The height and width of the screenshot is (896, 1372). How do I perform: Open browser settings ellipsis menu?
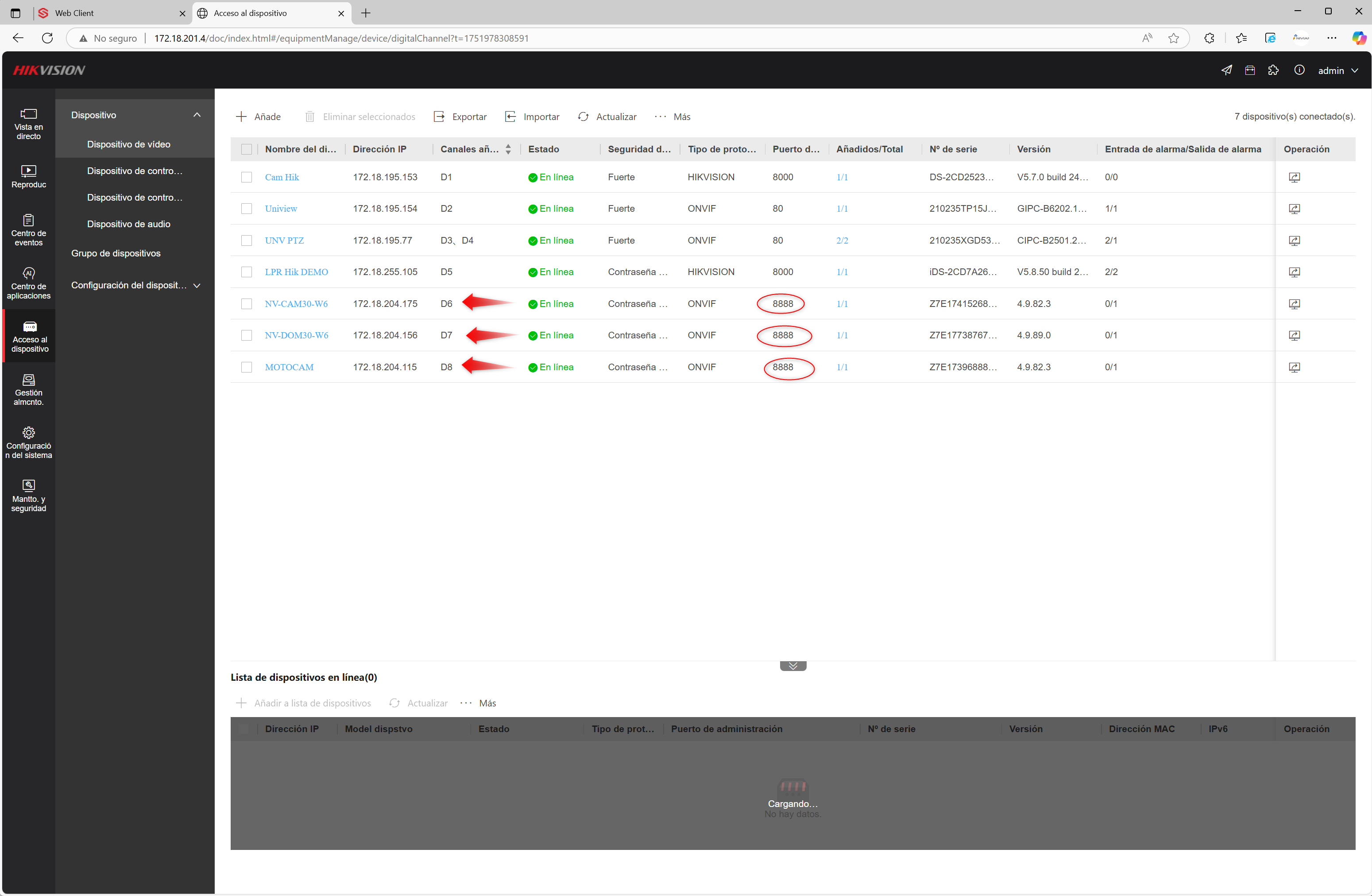tap(1332, 38)
